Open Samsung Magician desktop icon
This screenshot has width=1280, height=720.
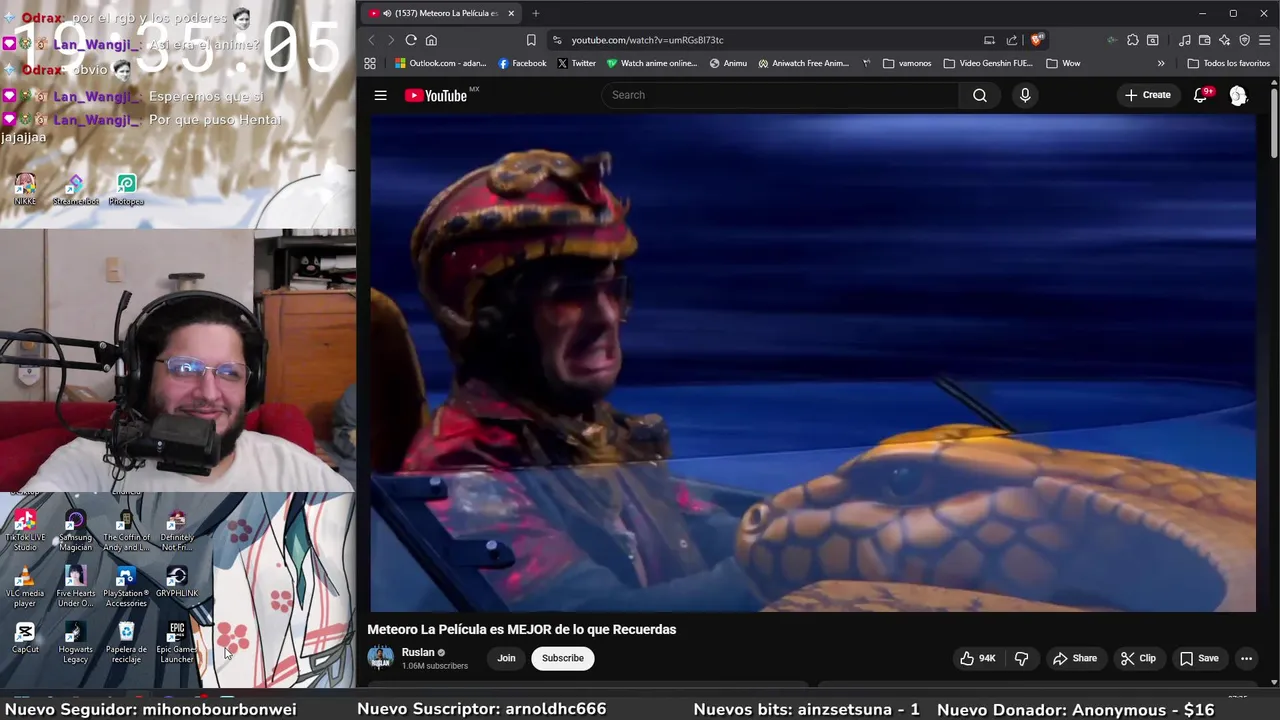click(75, 531)
